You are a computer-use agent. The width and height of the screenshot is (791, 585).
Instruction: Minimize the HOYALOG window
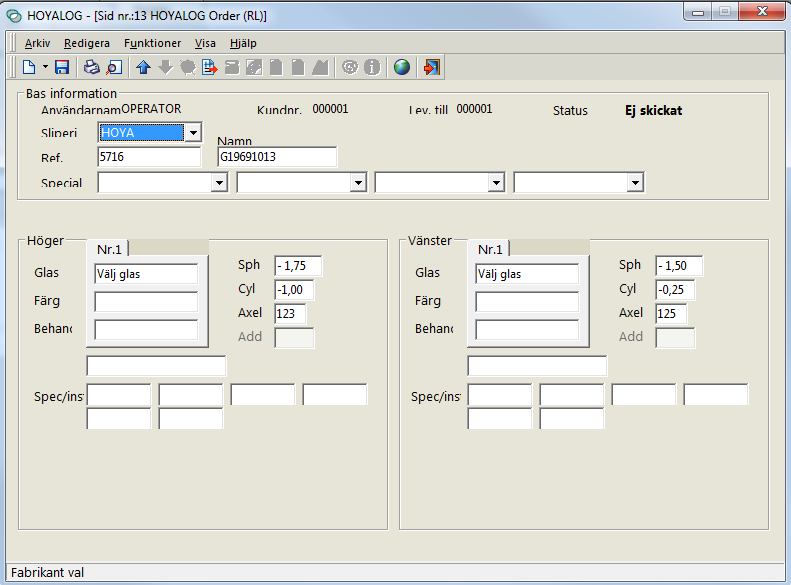[698, 13]
